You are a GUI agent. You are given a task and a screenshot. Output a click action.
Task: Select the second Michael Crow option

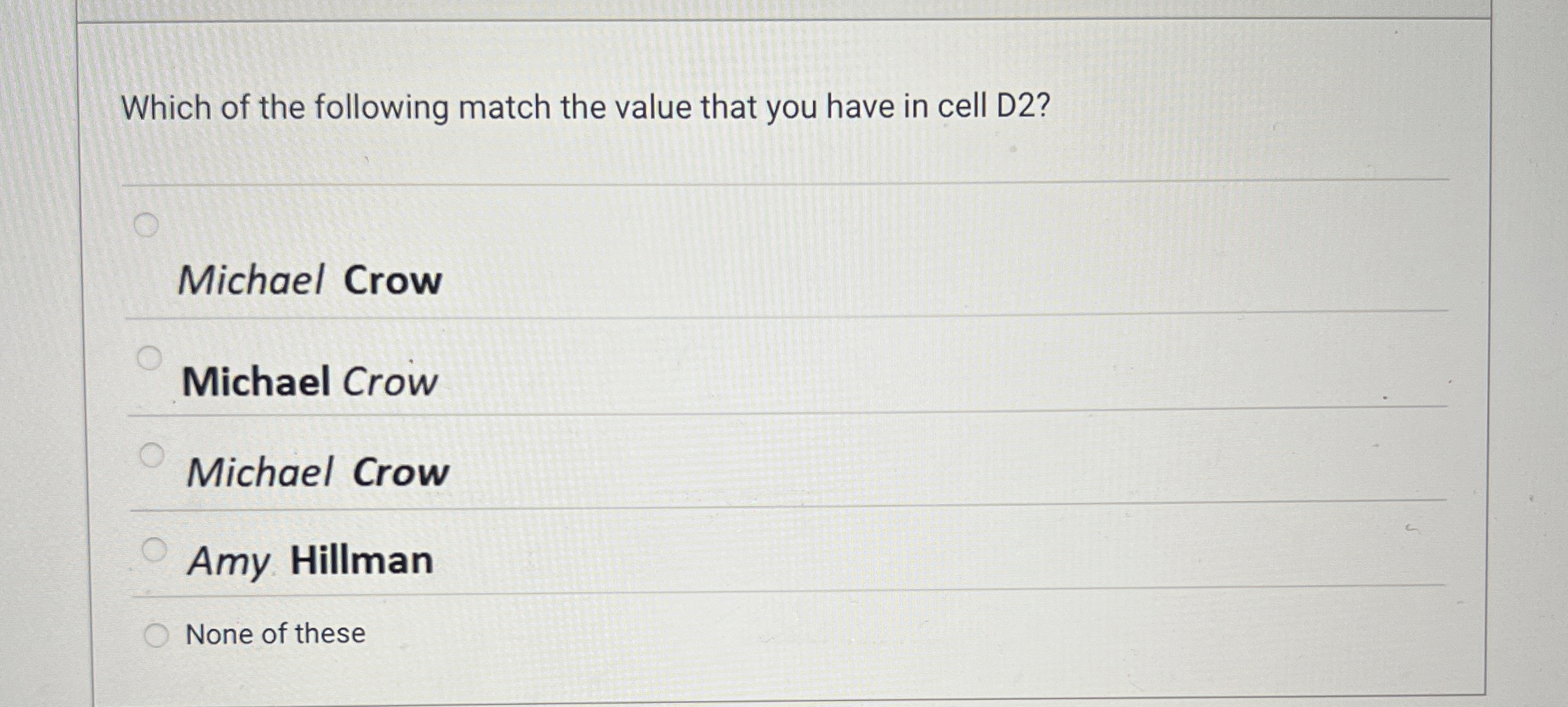click(x=151, y=359)
